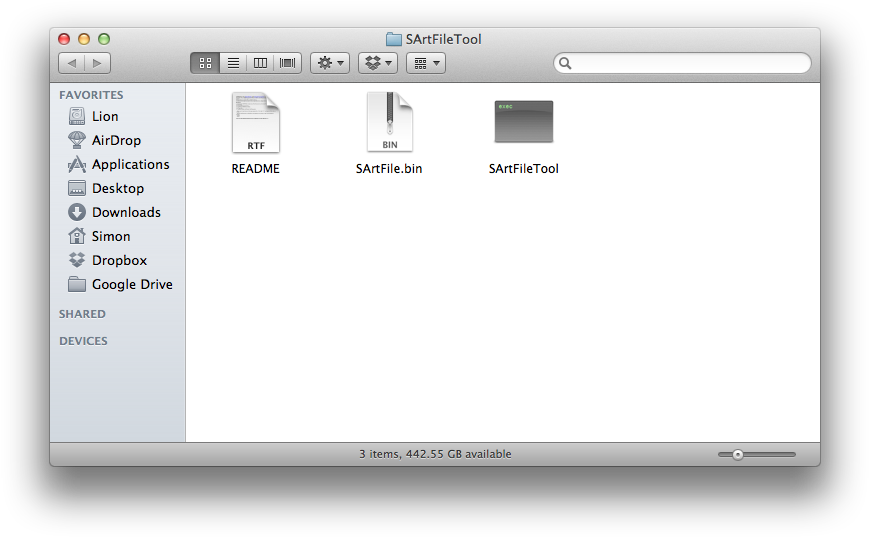Switch to column view

pos(260,63)
